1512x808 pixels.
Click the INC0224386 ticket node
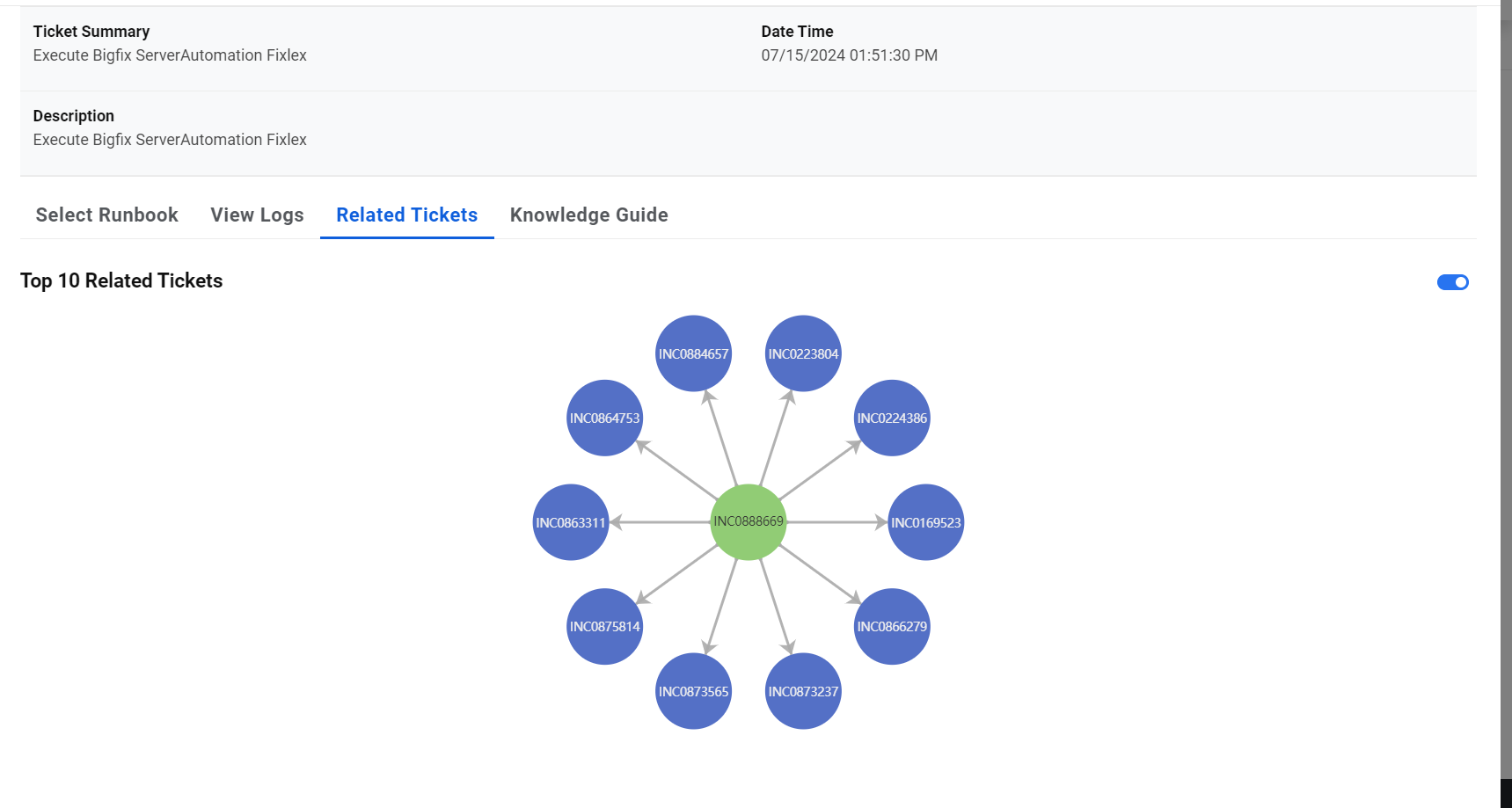click(x=892, y=418)
